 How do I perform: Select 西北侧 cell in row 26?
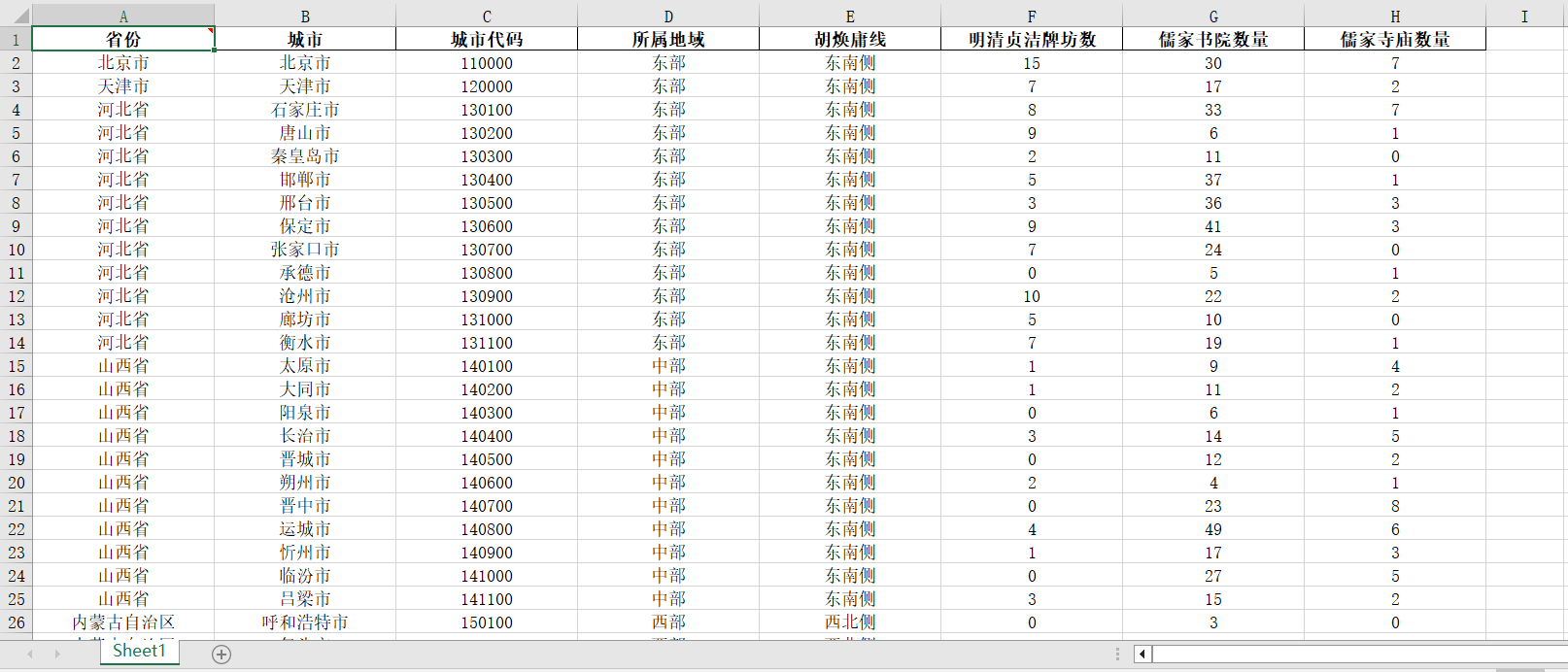850,622
